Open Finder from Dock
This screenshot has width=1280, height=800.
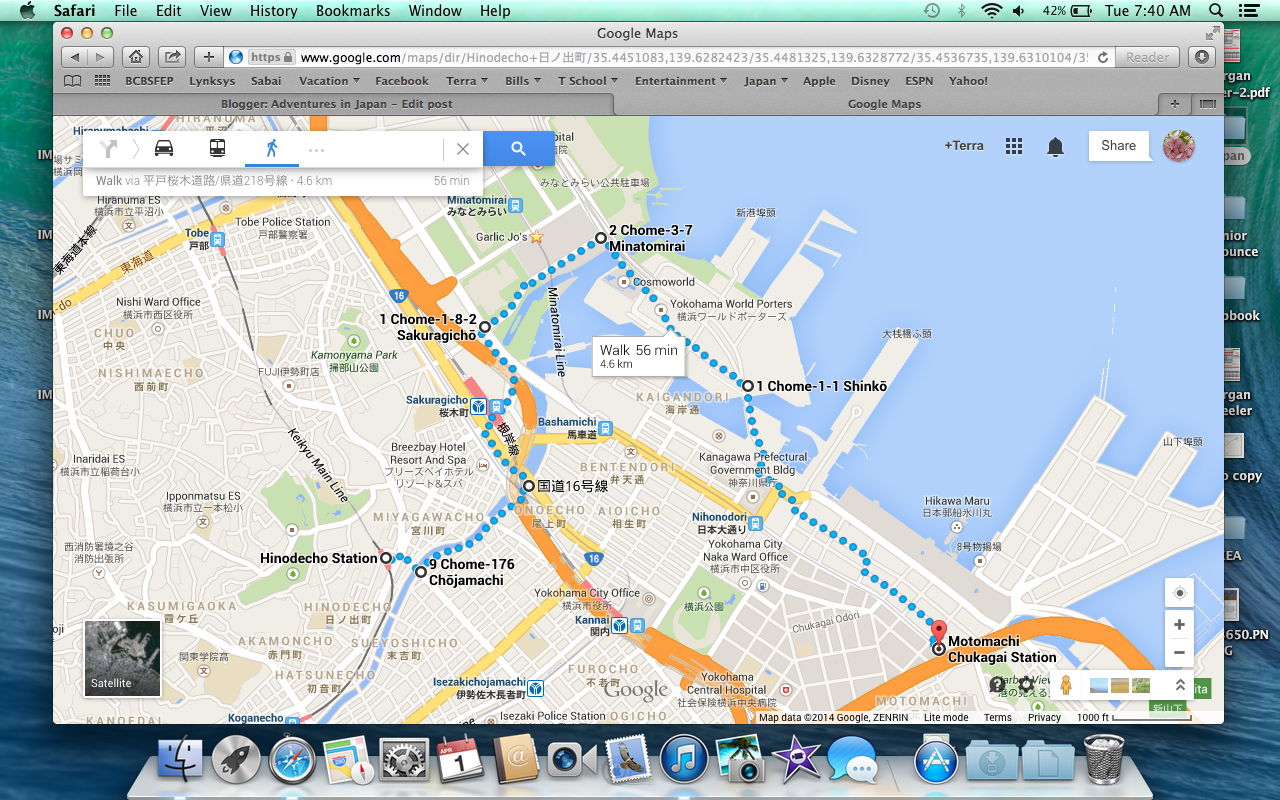tap(180, 759)
